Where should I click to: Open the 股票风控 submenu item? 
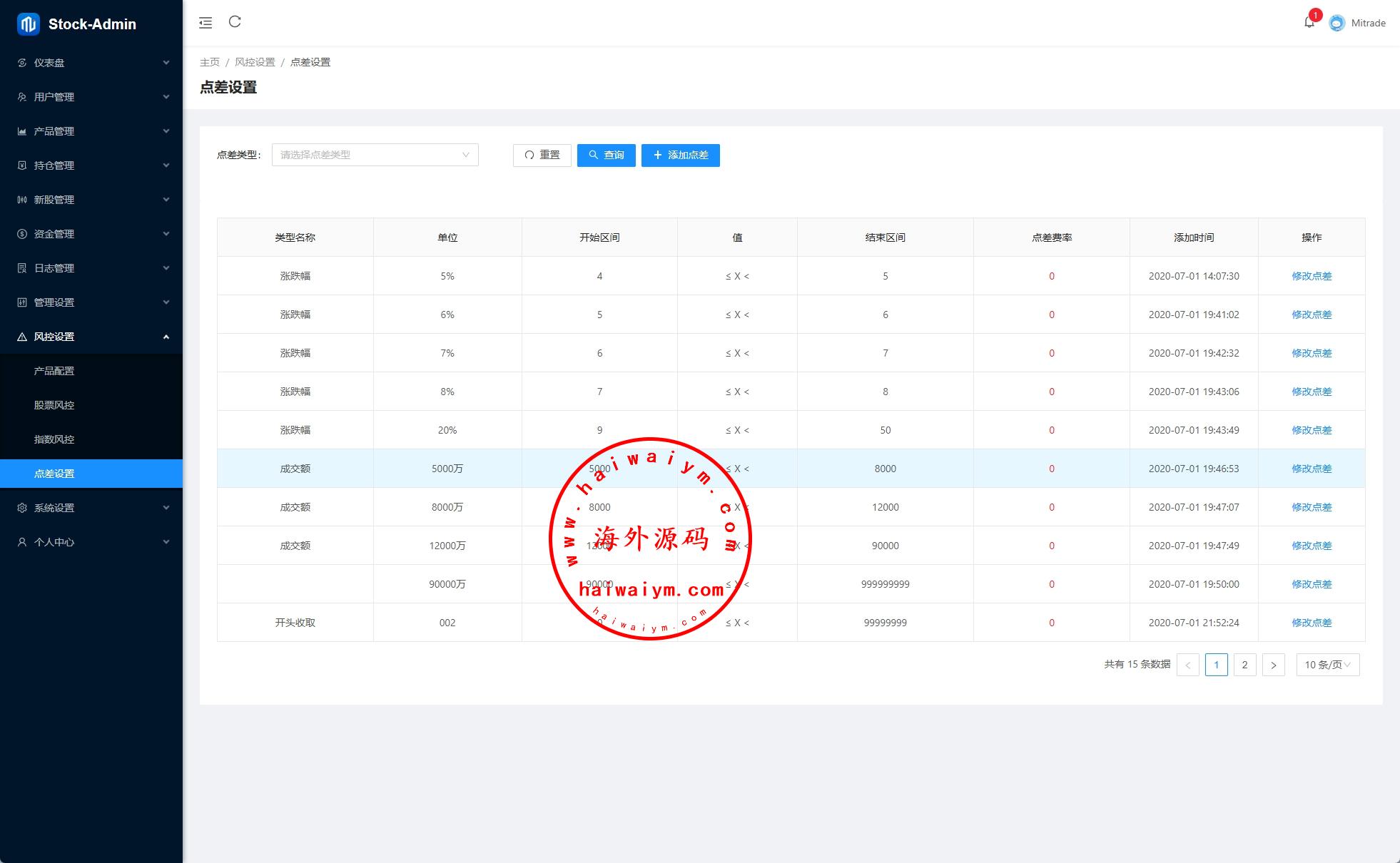pos(54,405)
